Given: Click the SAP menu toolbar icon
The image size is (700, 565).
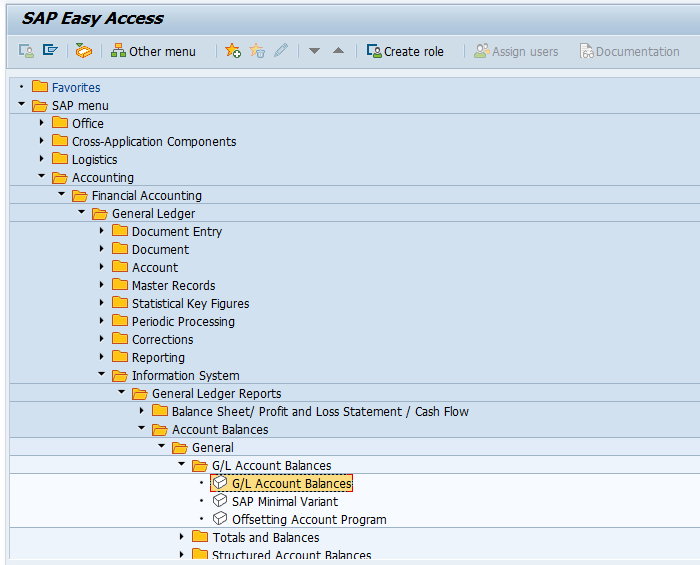Looking at the screenshot, I should click(x=50, y=50).
